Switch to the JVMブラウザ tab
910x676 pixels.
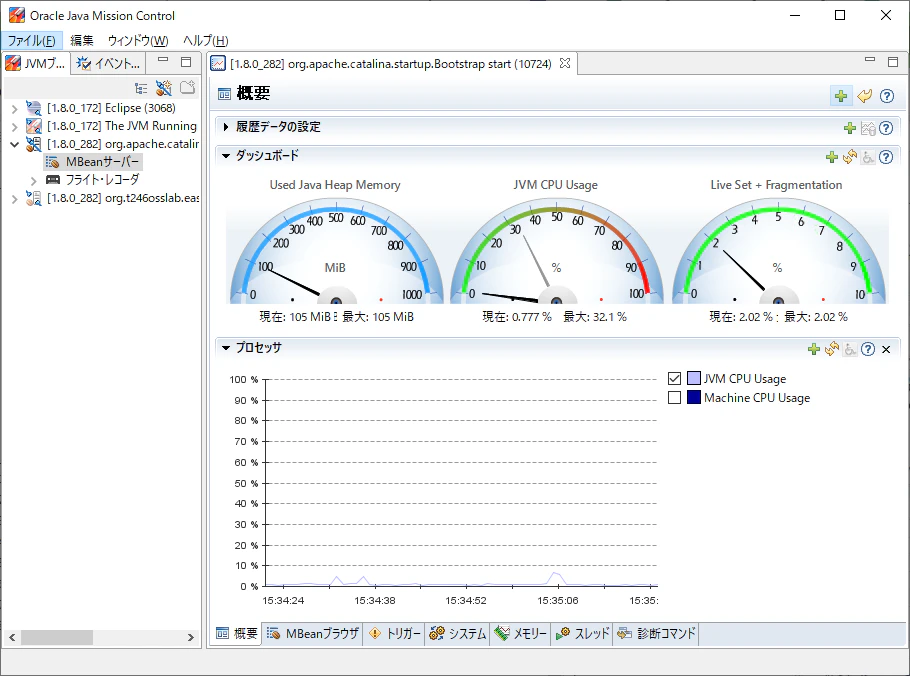[x=36, y=63]
